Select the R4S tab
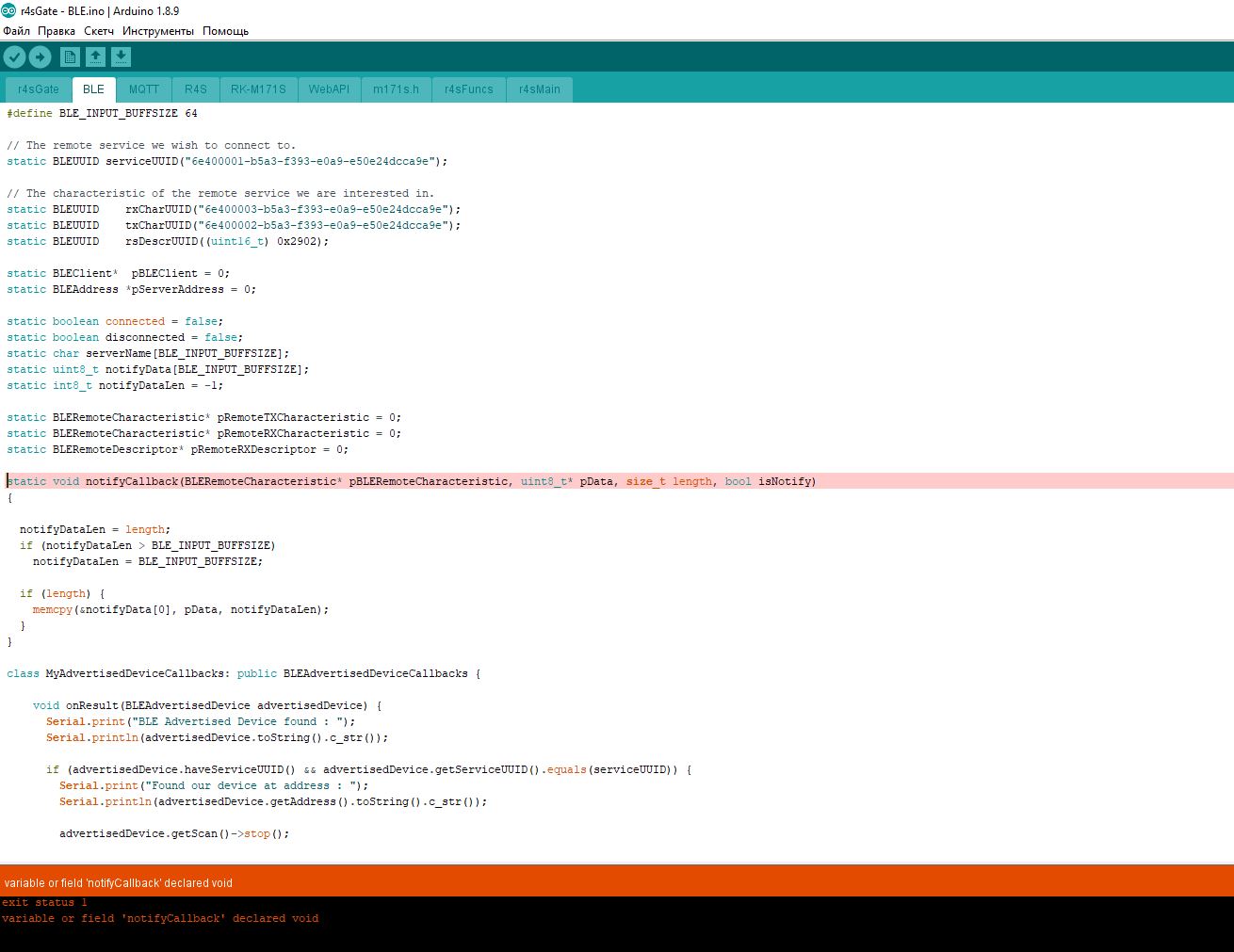Image resolution: width=1234 pixels, height=952 pixels. click(196, 89)
